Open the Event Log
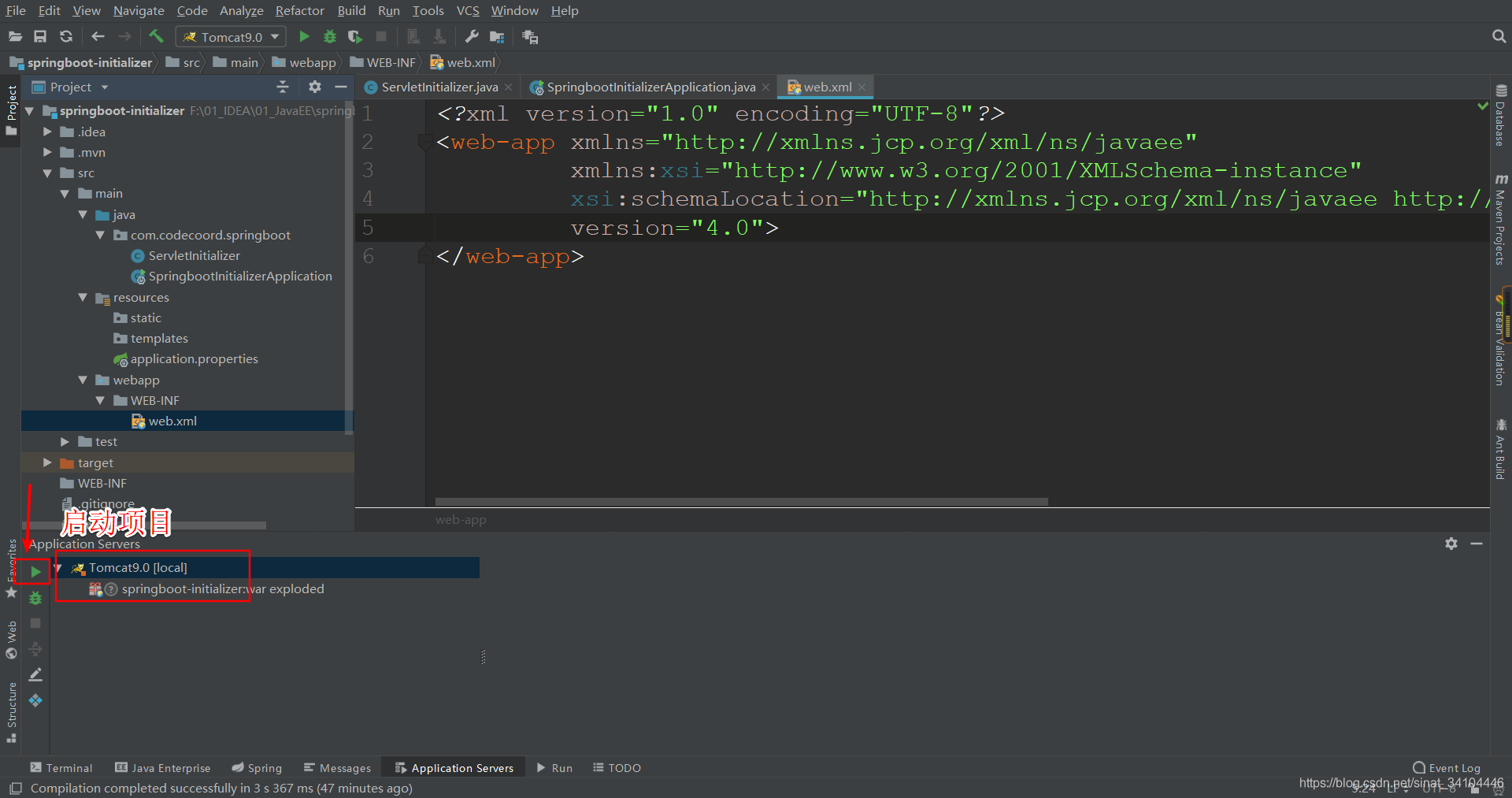This screenshot has width=1512, height=798. click(x=1447, y=767)
